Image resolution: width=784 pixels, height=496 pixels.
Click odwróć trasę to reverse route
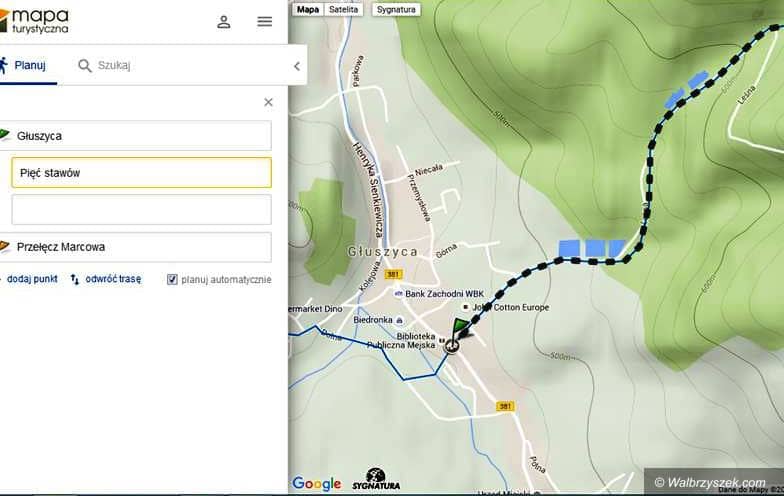pyautogui.click(x=106, y=280)
